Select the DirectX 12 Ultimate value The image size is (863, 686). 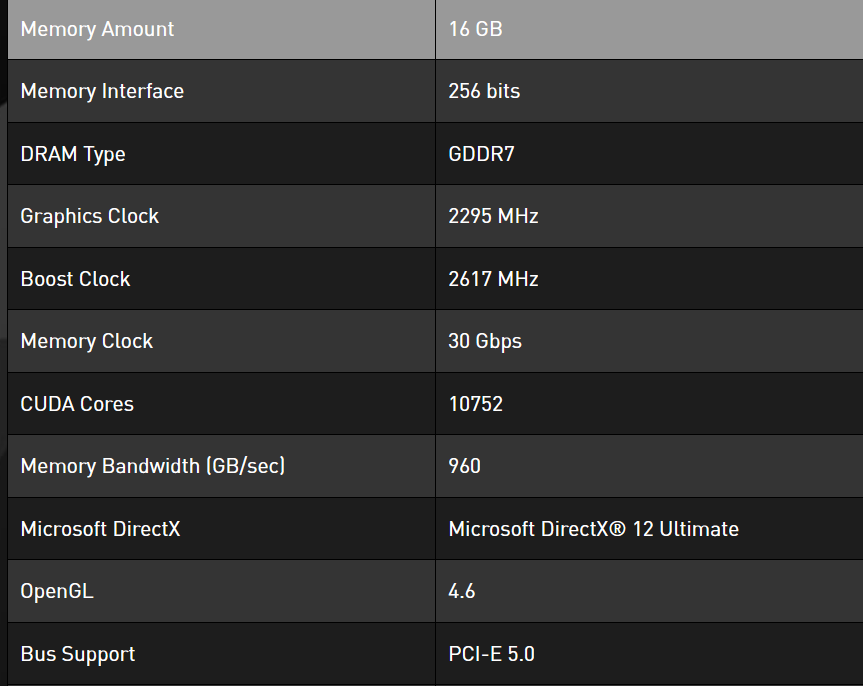tap(593, 529)
